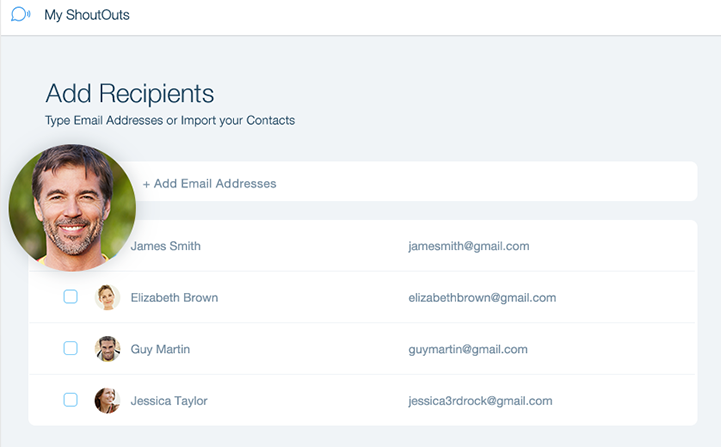Tick the Guy Martin checkbox
Image resolution: width=721 pixels, height=447 pixels.
point(71,348)
